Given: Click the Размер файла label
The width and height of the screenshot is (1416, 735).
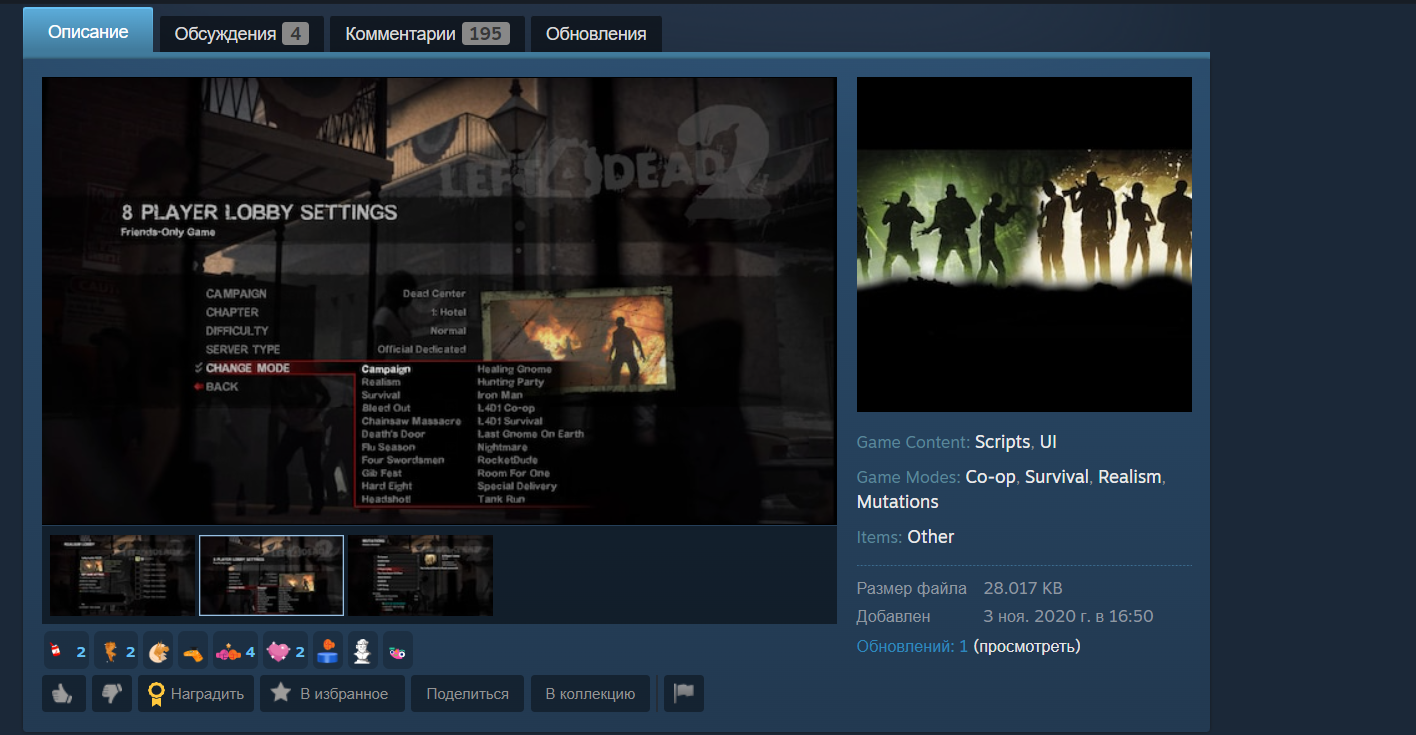Looking at the screenshot, I should [x=912, y=588].
